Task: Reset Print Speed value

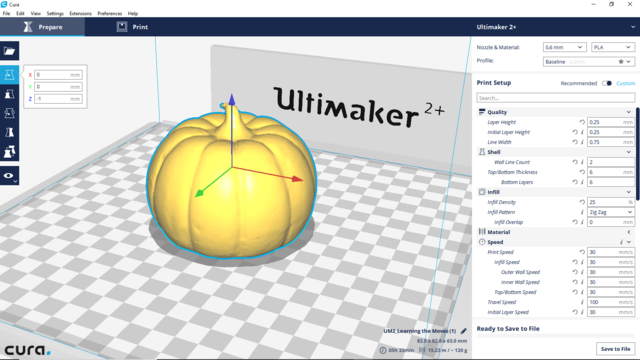Action: (x=582, y=252)
